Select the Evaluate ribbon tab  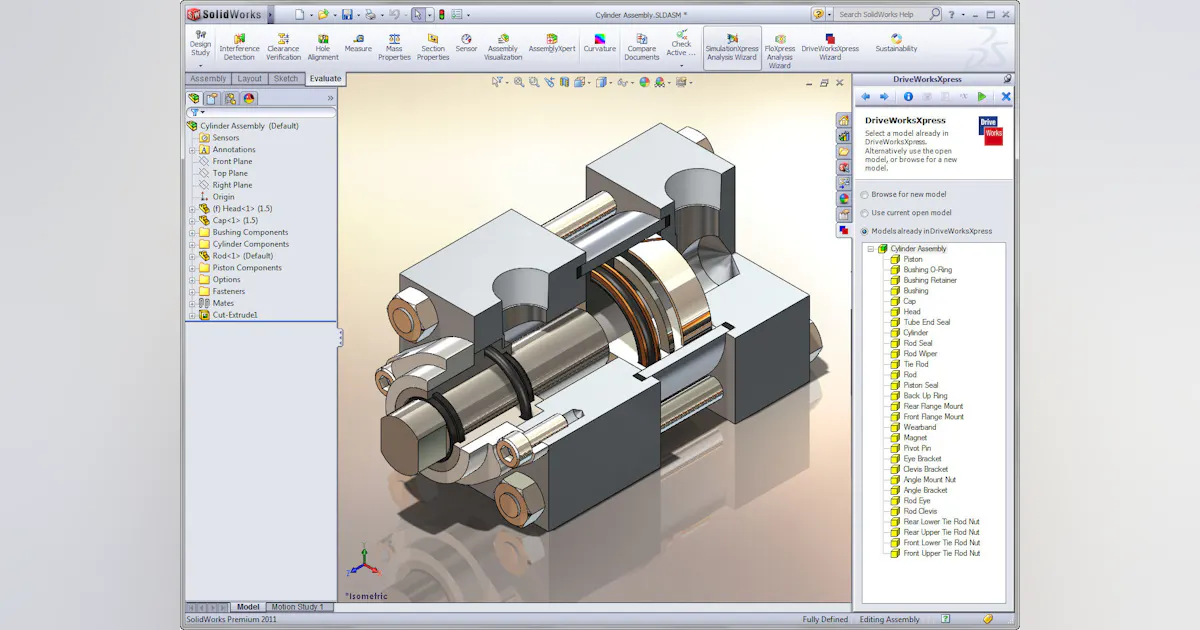325,78
